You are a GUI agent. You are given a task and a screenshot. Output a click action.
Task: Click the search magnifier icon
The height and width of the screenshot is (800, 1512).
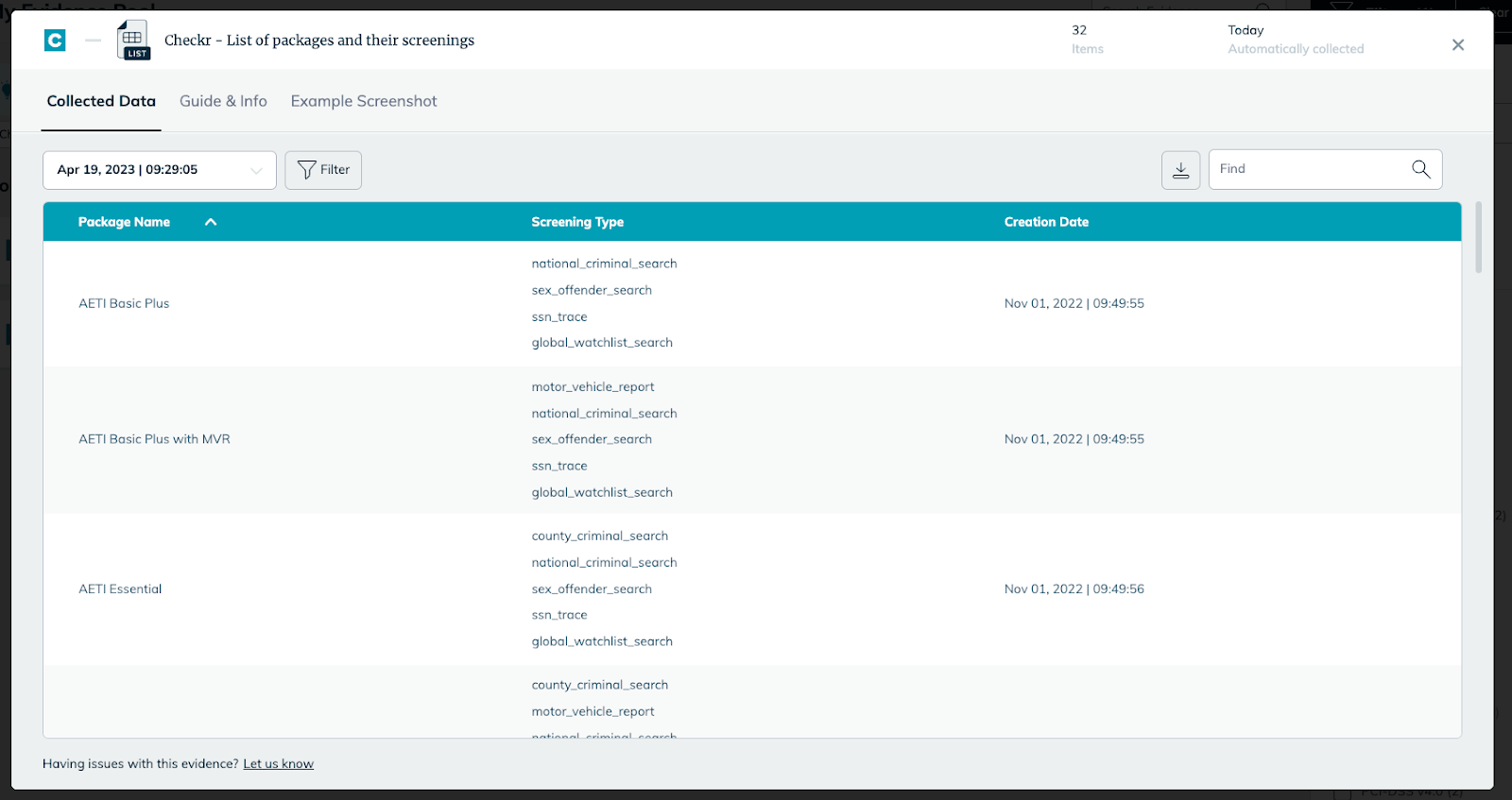tap(1420, 169)
